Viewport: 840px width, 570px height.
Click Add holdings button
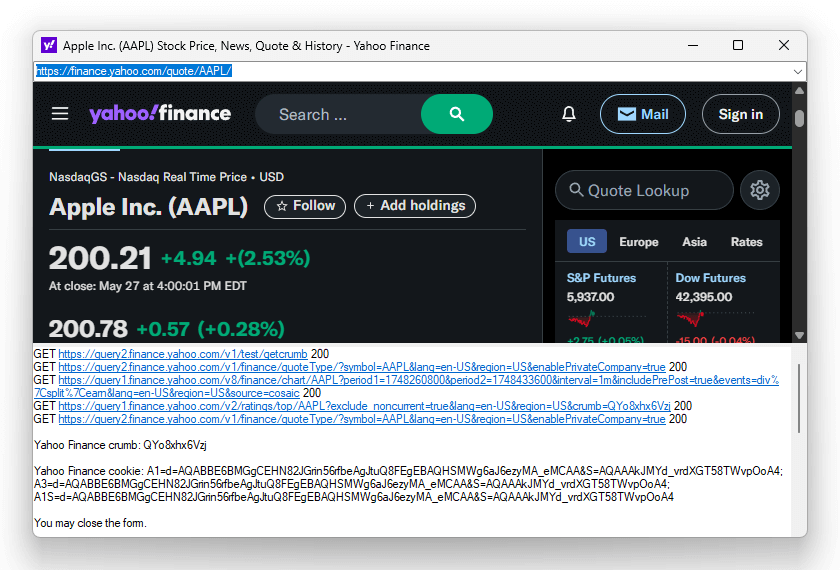click(415, 206)
